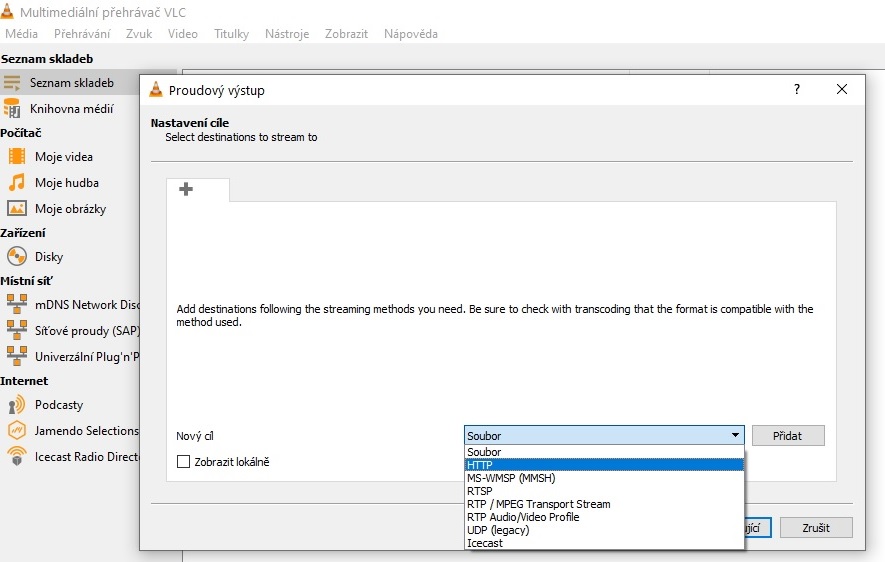Click the Podcasty broadcast icon
This screenshot has height=562, width=885.
pos(17,405)
